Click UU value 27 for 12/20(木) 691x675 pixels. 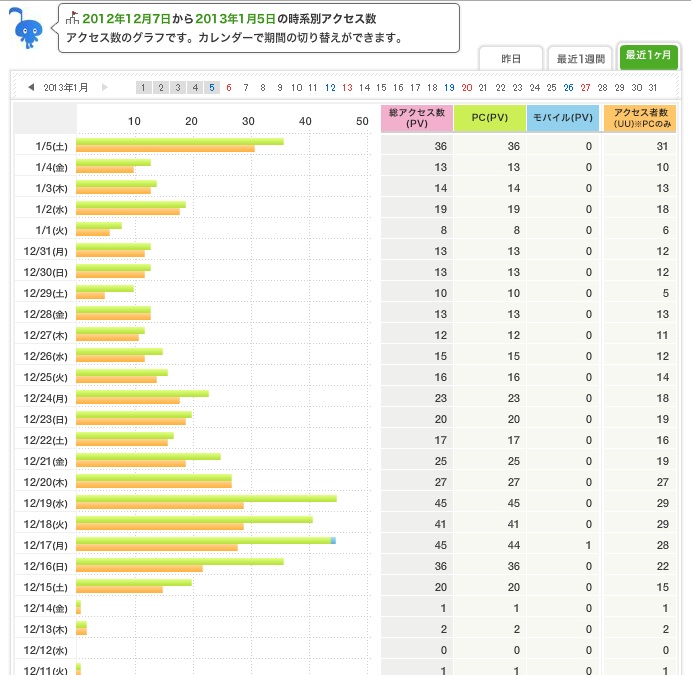(662, 482)
